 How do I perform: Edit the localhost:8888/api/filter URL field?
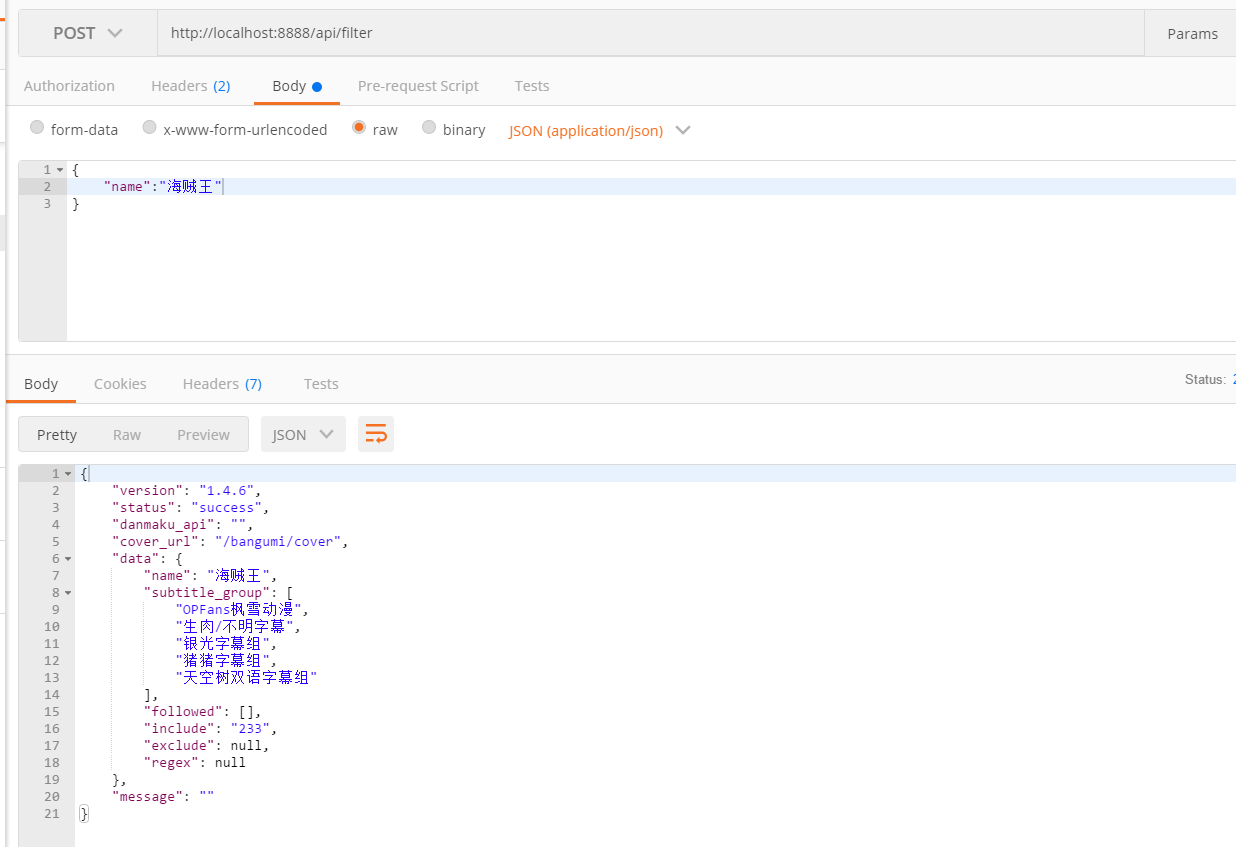[x=651, y=33]
